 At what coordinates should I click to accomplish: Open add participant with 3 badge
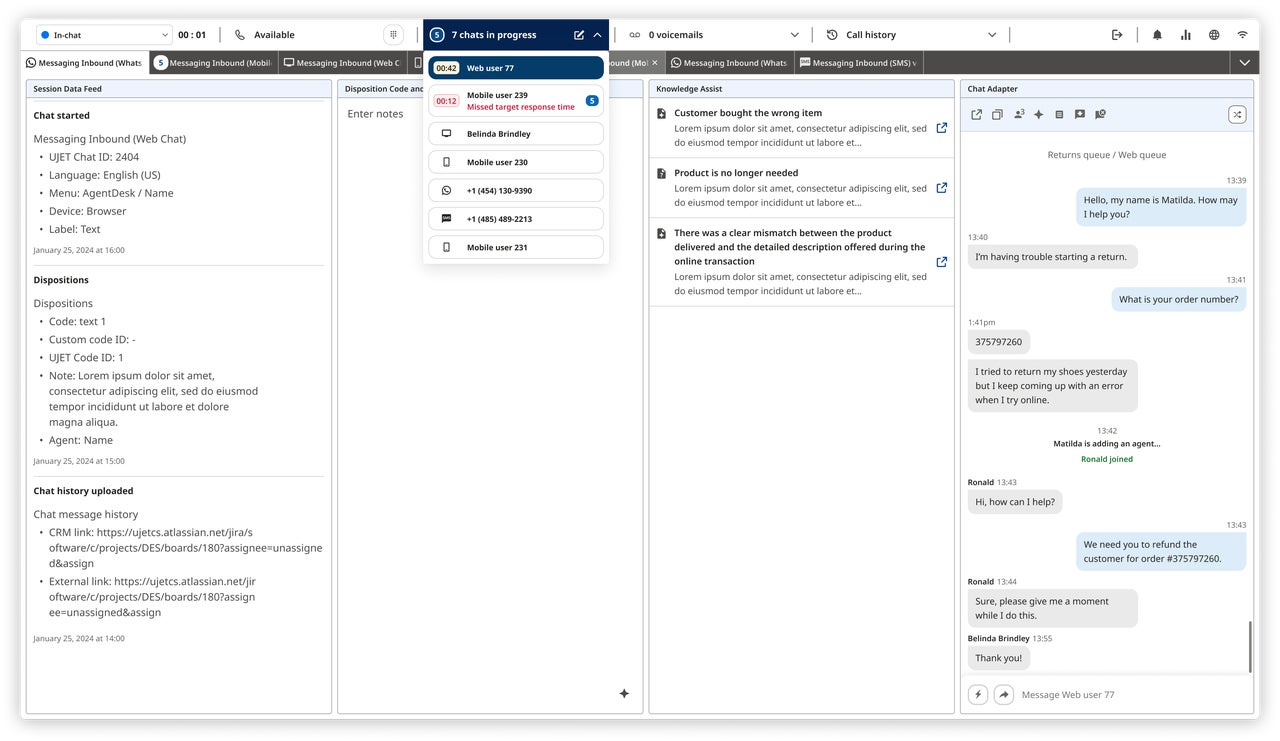click(x=1019, y=114)
